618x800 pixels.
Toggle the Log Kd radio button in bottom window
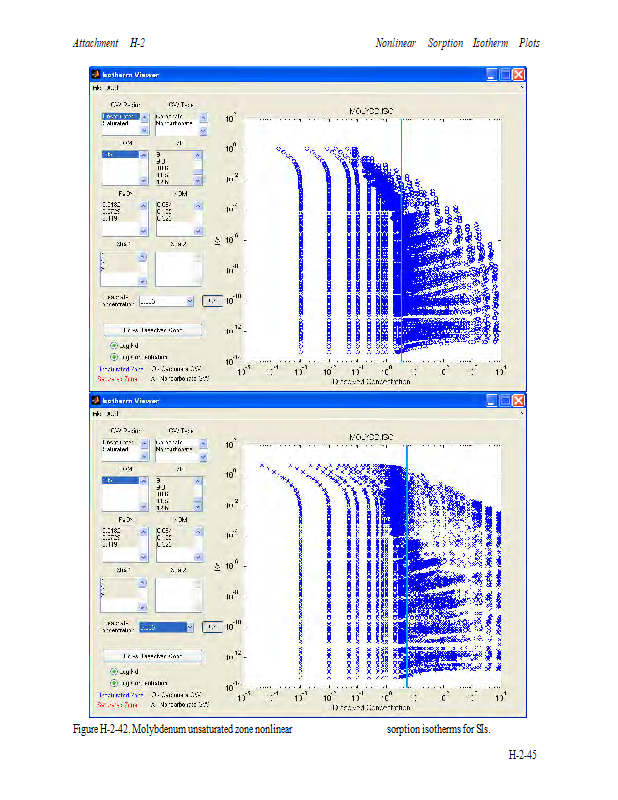point(114,670)
